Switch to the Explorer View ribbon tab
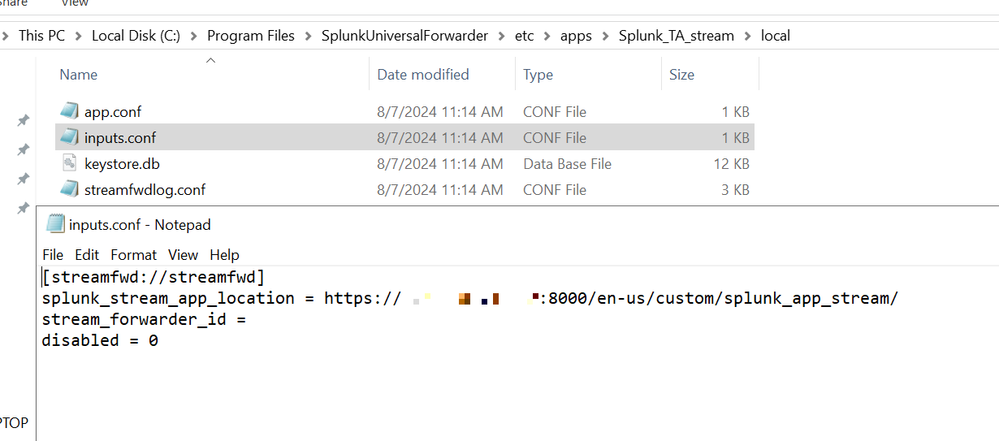Image resolution: width=999 pixels, height=441 pixels. point(74,3)
